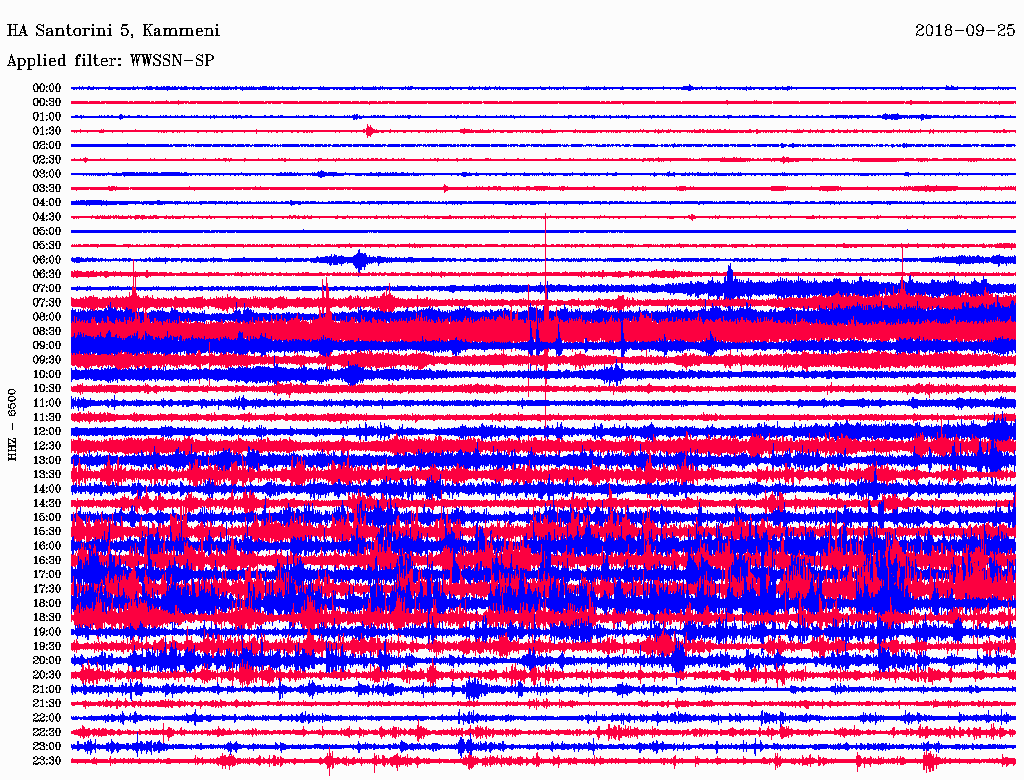
Task: Select the 07:00 time label
Action: click(x=47, y=288)
